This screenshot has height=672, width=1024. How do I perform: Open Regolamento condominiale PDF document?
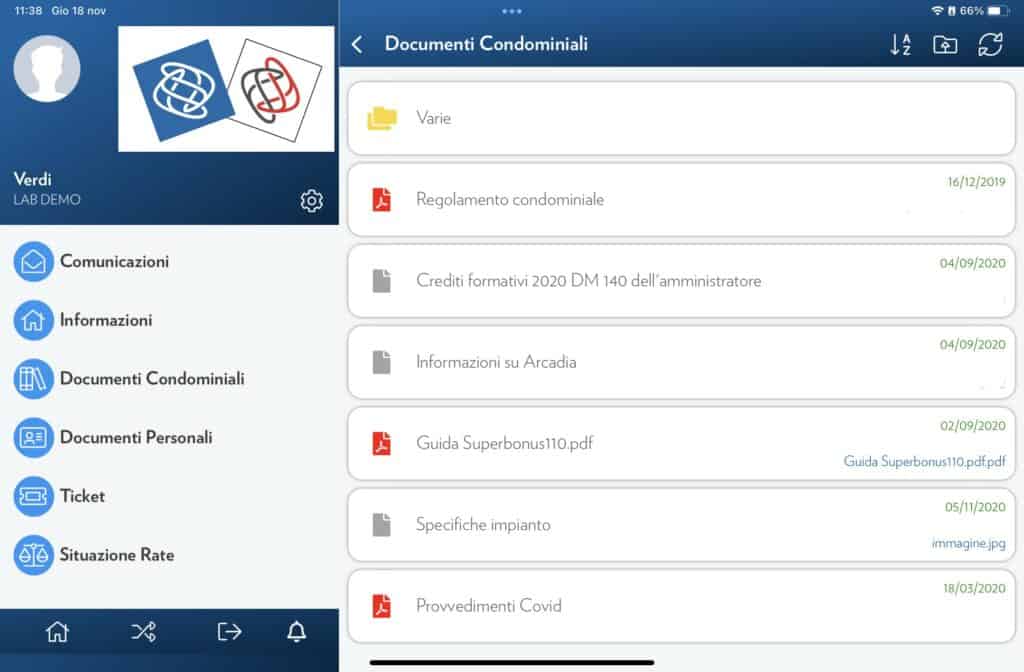click(681, 199)
